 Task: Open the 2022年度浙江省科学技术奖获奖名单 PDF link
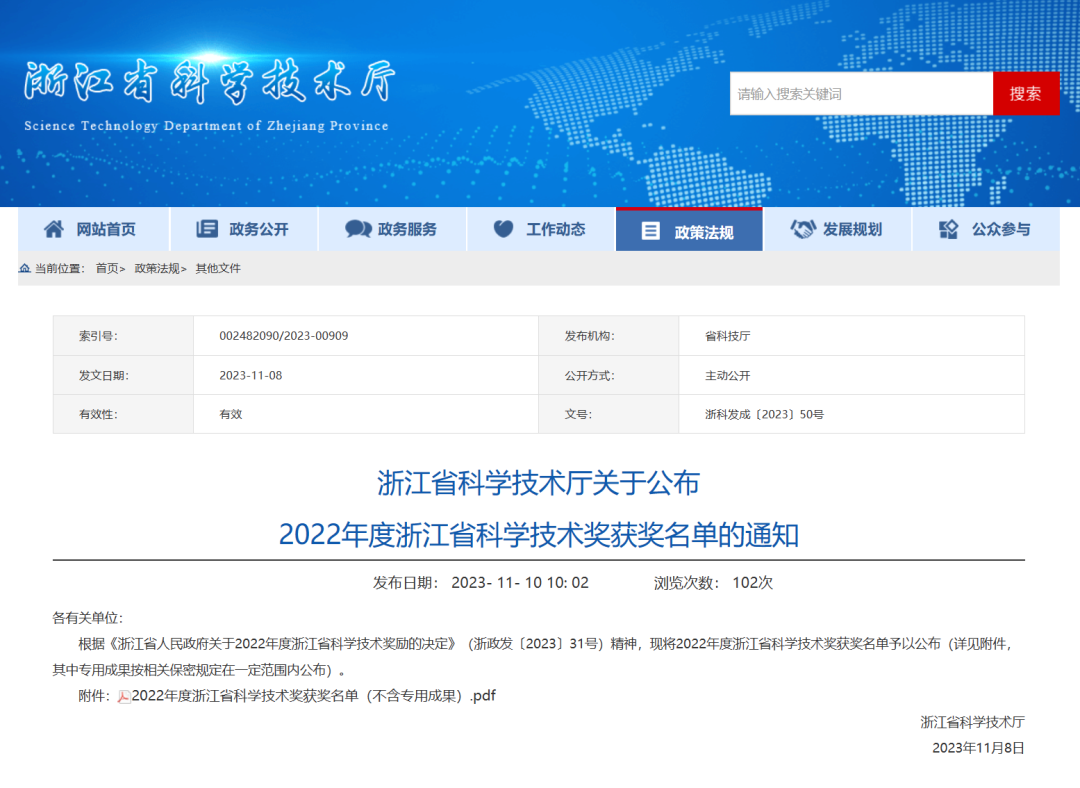(x=314, y=696)
